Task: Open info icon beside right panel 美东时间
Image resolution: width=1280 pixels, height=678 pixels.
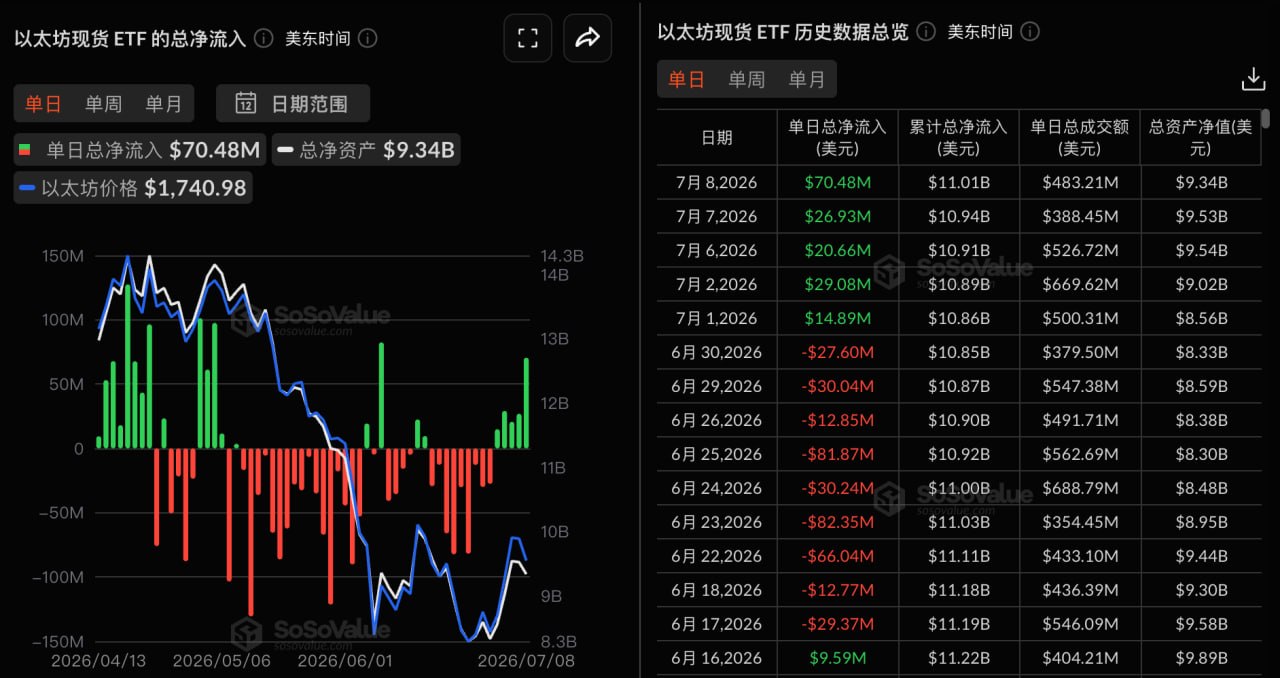Action: [x=1030, y=32]
